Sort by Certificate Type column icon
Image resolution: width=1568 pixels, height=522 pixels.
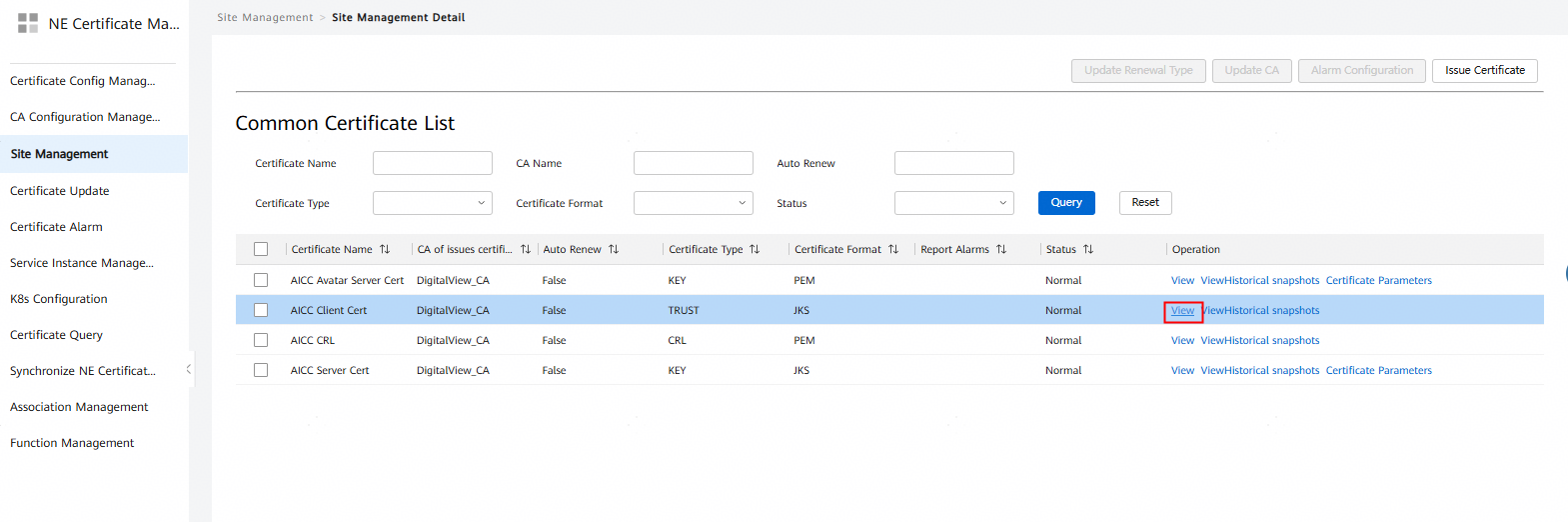tap(755, 249)
